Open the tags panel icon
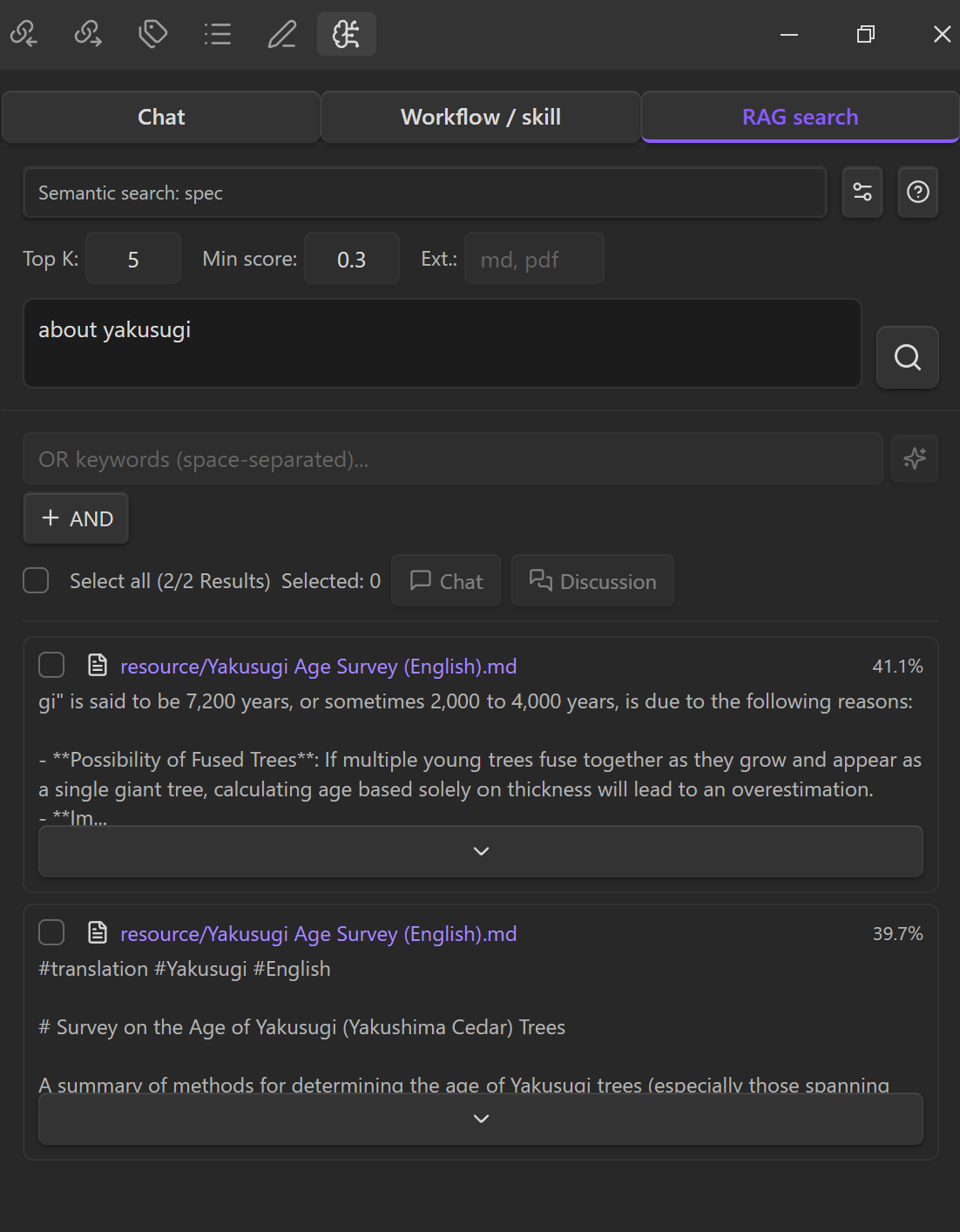 pos(153,34)
